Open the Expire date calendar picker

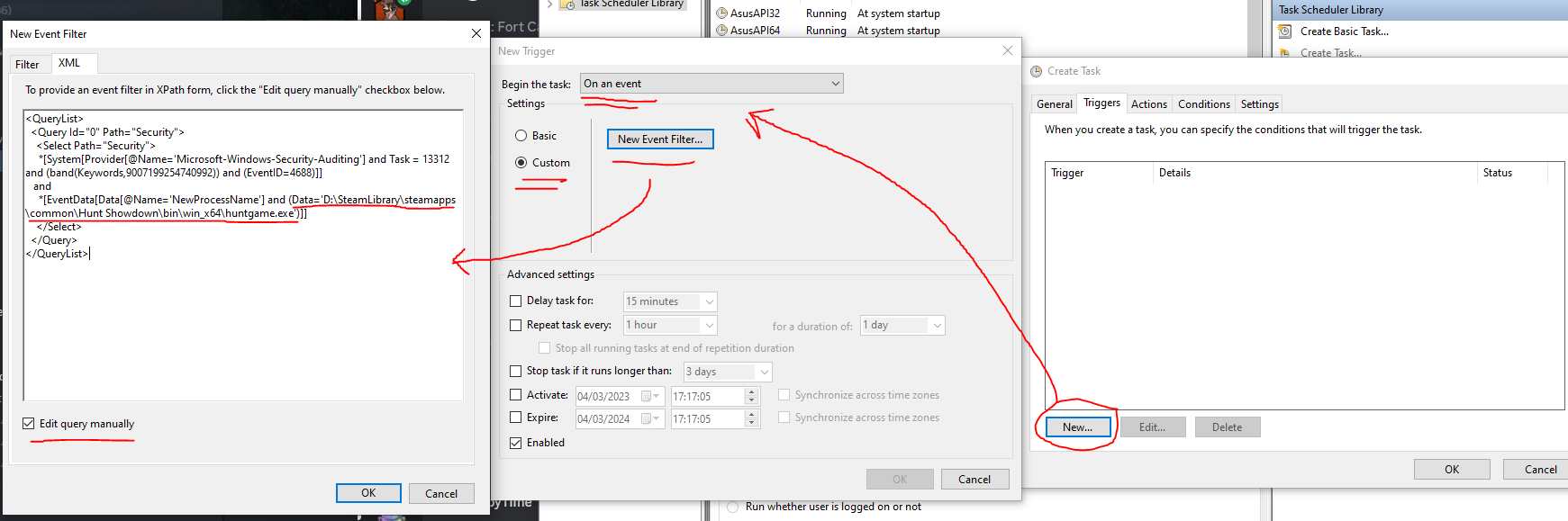point(652,418)
